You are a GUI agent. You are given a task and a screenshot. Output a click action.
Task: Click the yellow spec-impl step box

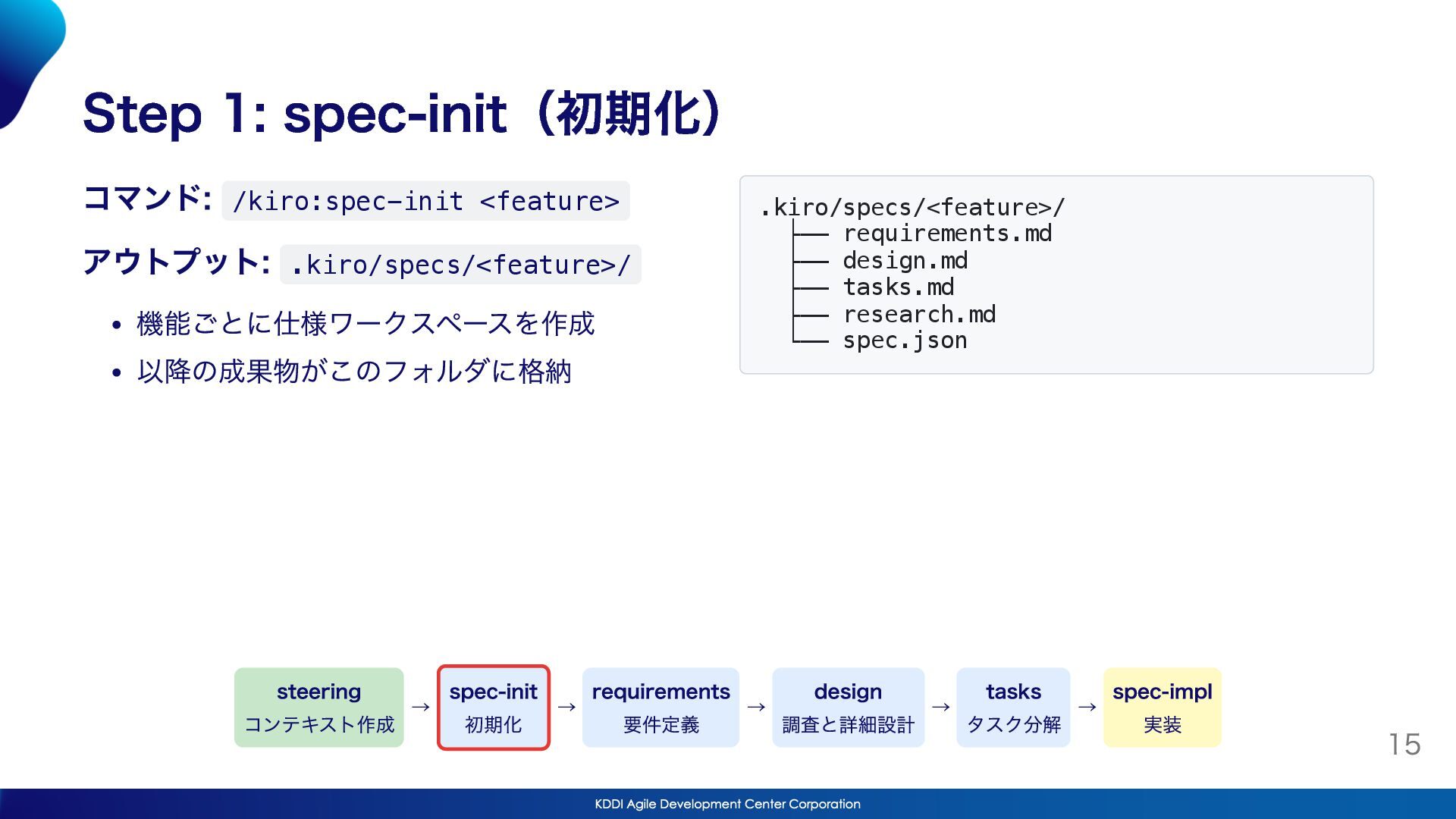tap(1162, 707)
